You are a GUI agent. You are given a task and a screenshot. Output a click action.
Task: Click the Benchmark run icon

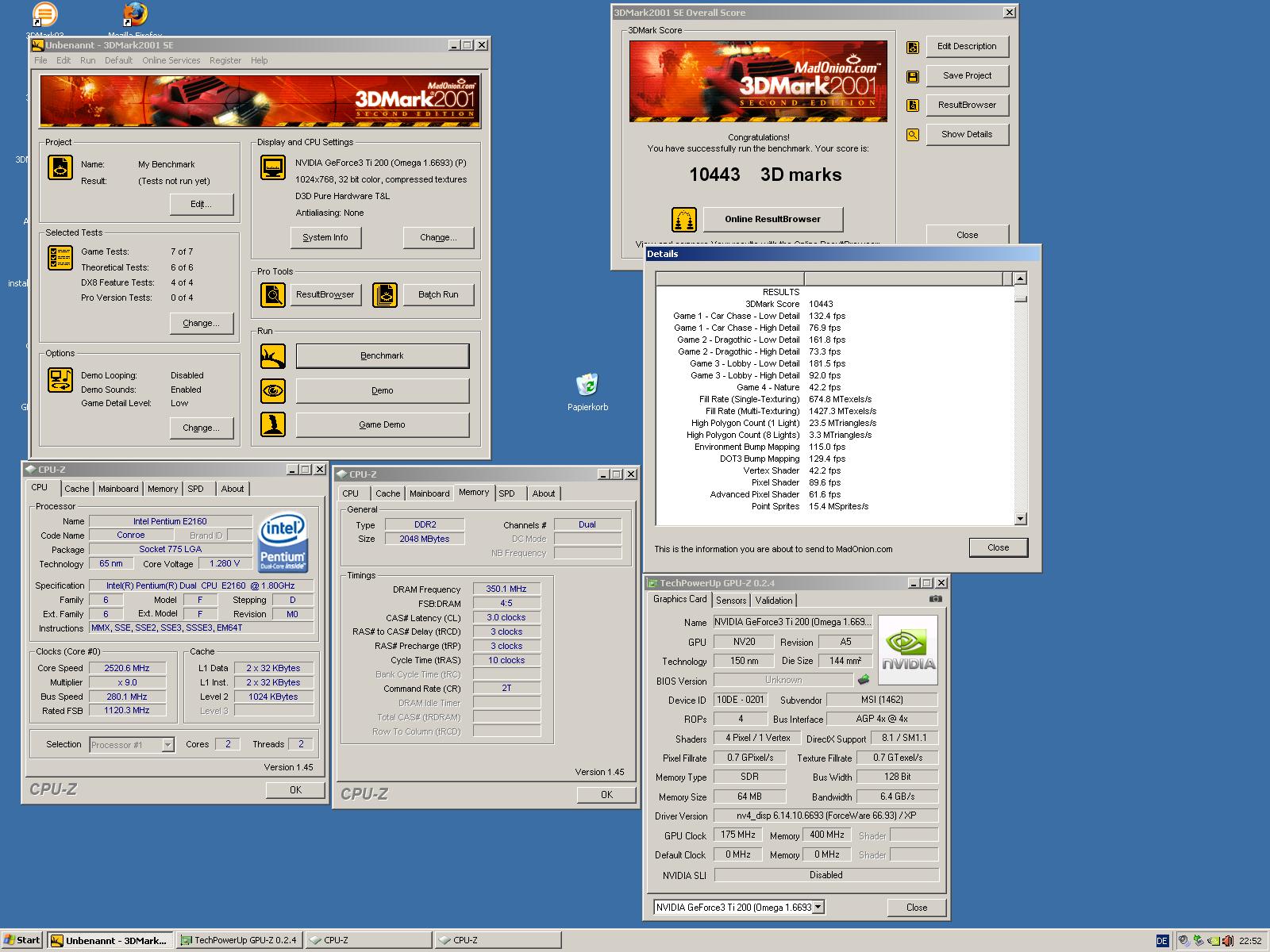(x=273, y=356)
